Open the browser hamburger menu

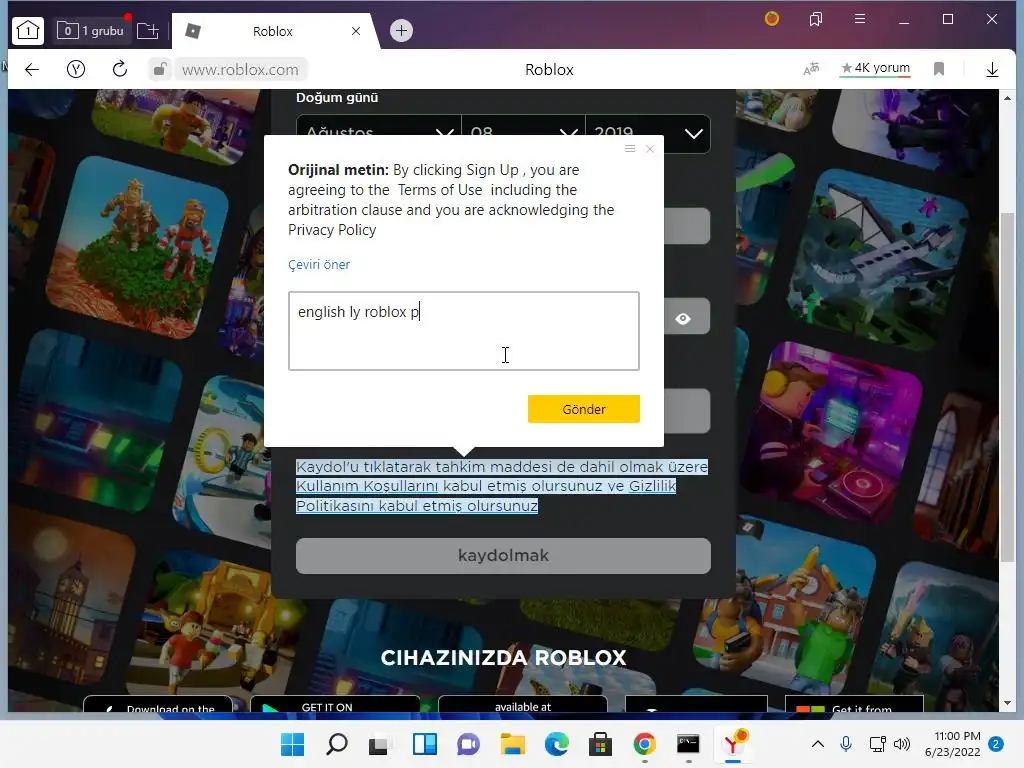[860, 19]
